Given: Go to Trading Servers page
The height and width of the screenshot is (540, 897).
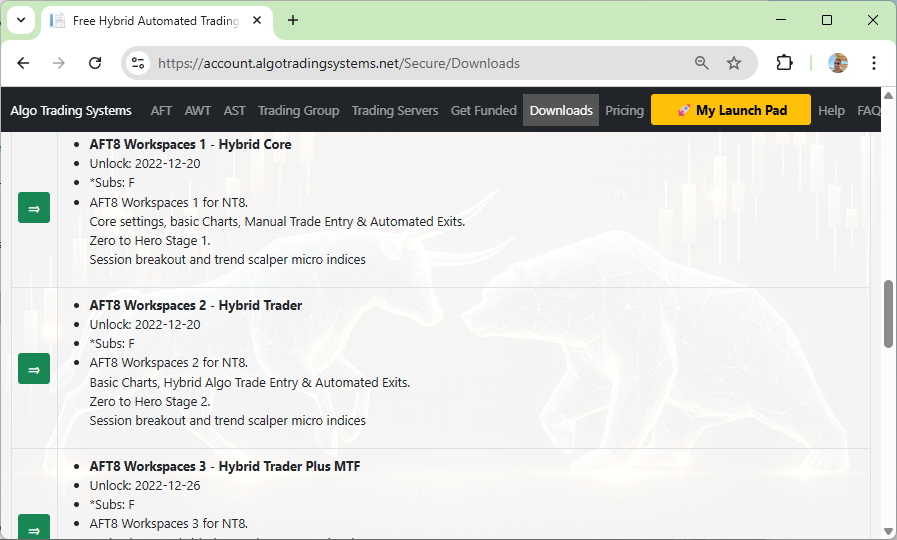Looking at the screenshot, I should click(x=395, y=110).
